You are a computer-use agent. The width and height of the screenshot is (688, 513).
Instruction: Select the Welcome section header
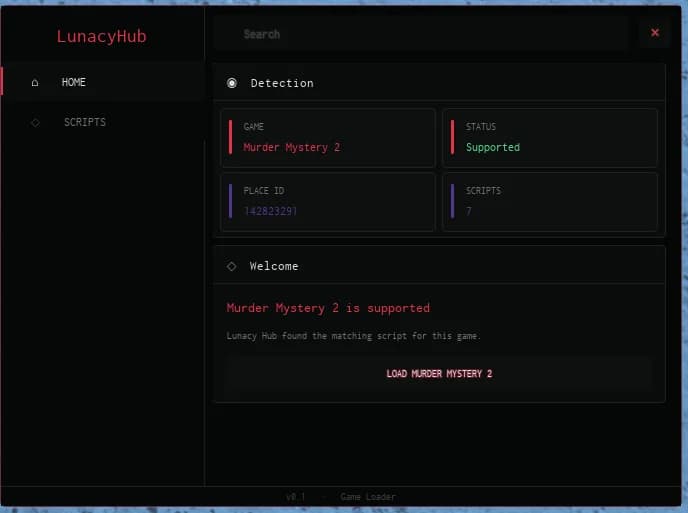pyautogui.click(x=439, y=266)
